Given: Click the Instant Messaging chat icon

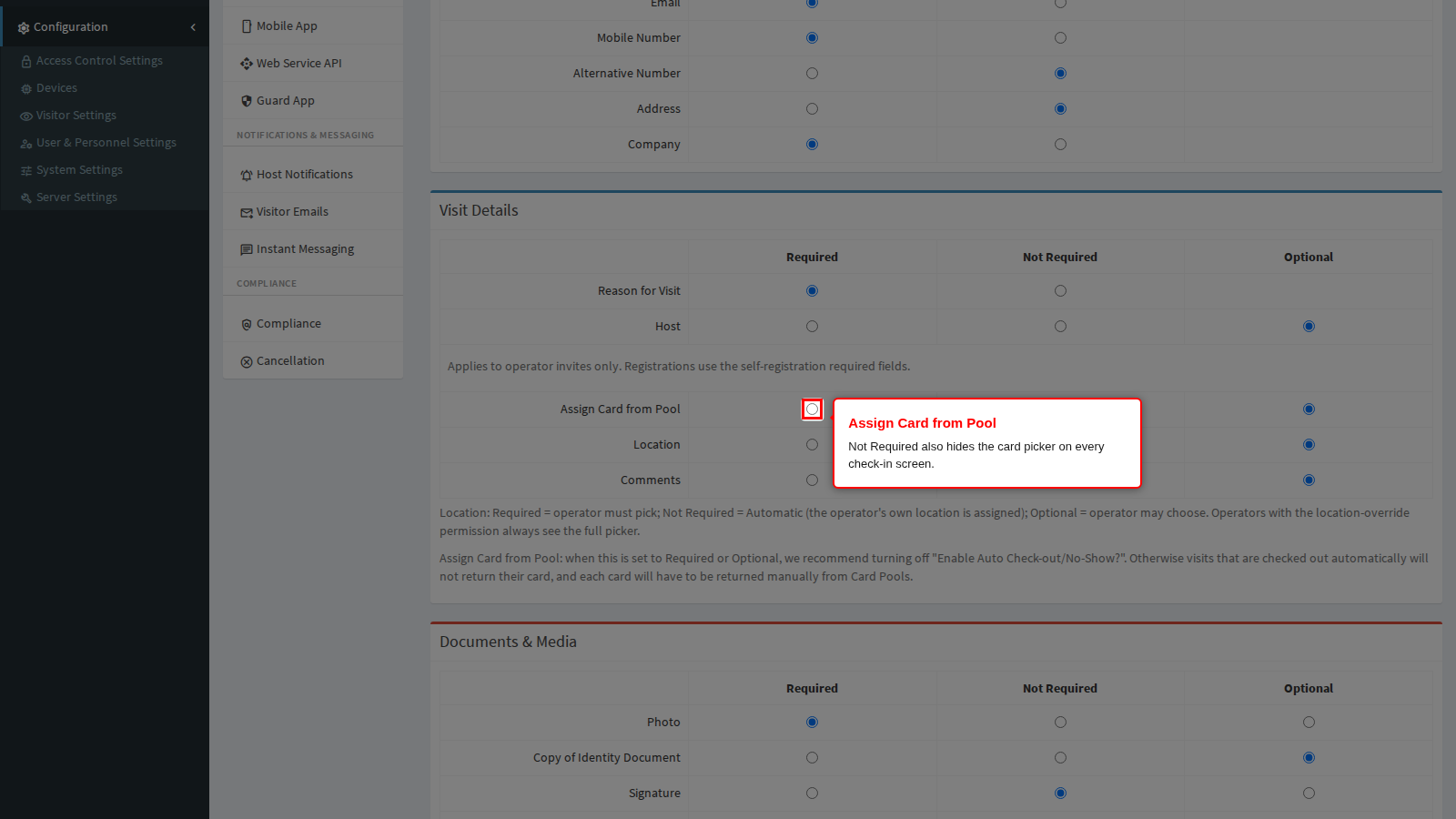Looking at the screenshot, I should click(x=247, y=249).
